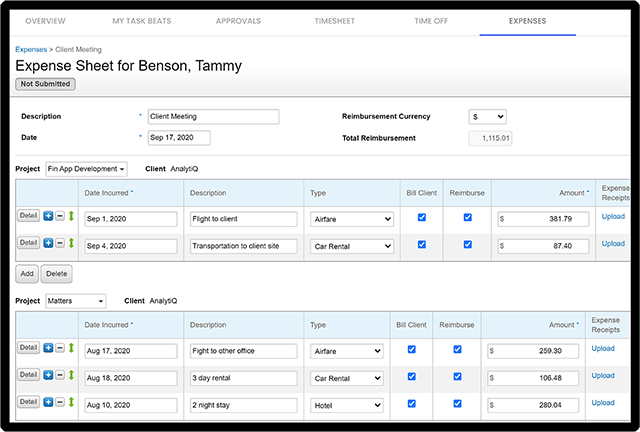640x432 pixels.
Task: Click the 2 night stay description field
Action: click(244, 405)
